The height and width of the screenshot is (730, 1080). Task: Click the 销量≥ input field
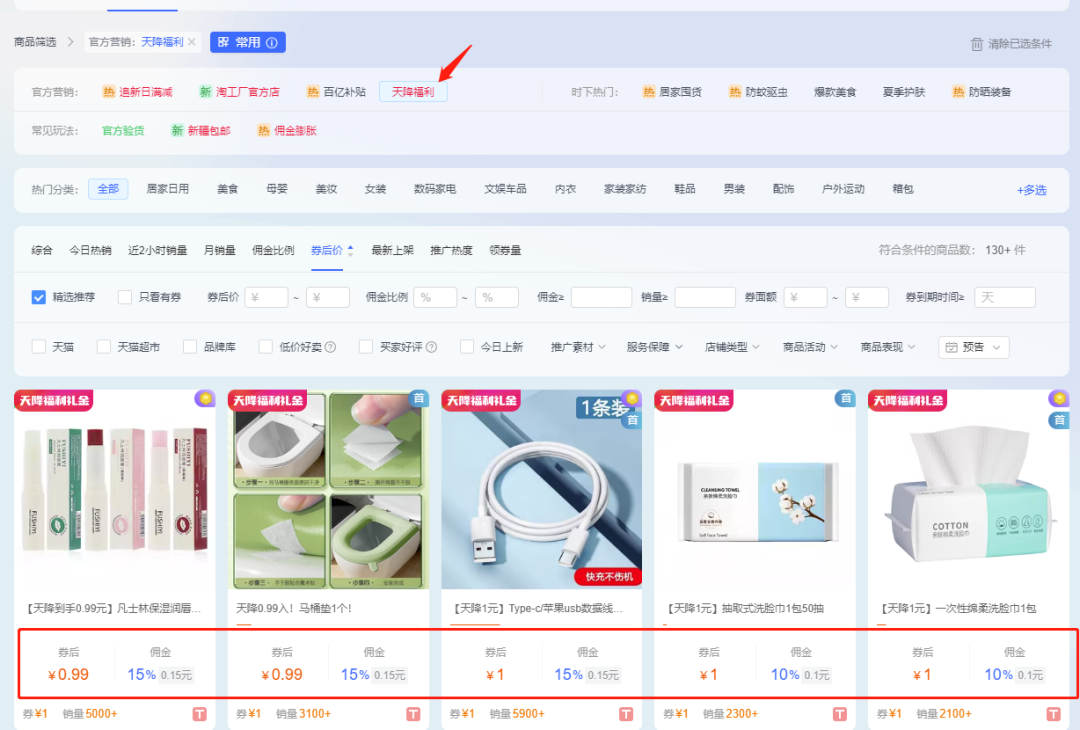pos(704,297)
